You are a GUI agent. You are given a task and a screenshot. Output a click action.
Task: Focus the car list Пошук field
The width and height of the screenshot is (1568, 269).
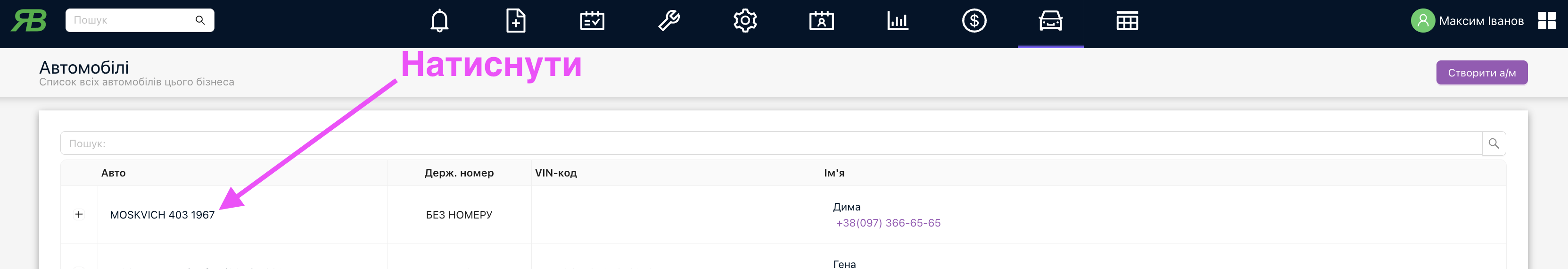click(770, 144)
